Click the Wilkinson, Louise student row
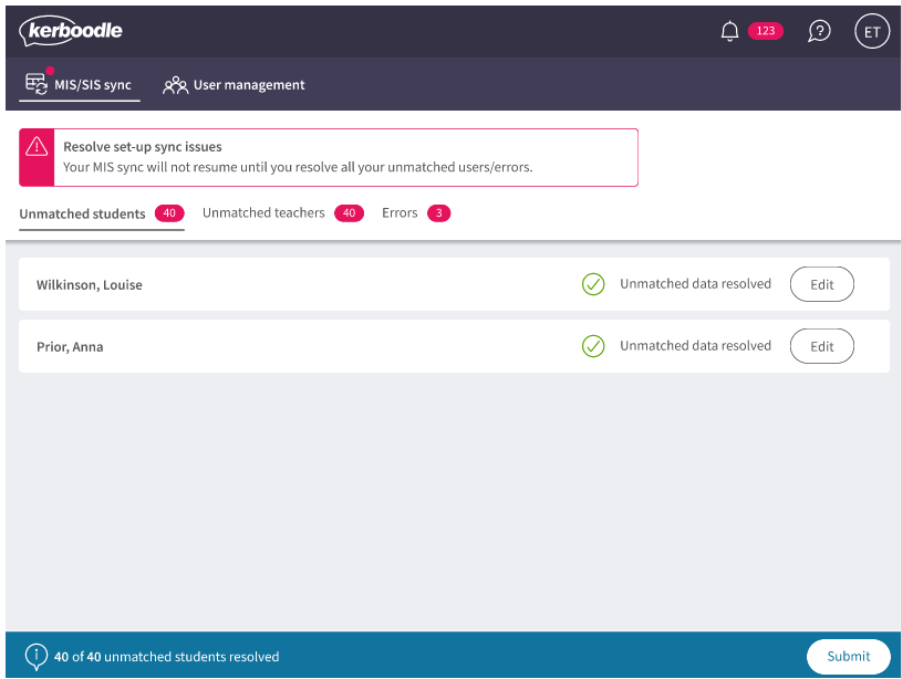 [x=454, y=284]
